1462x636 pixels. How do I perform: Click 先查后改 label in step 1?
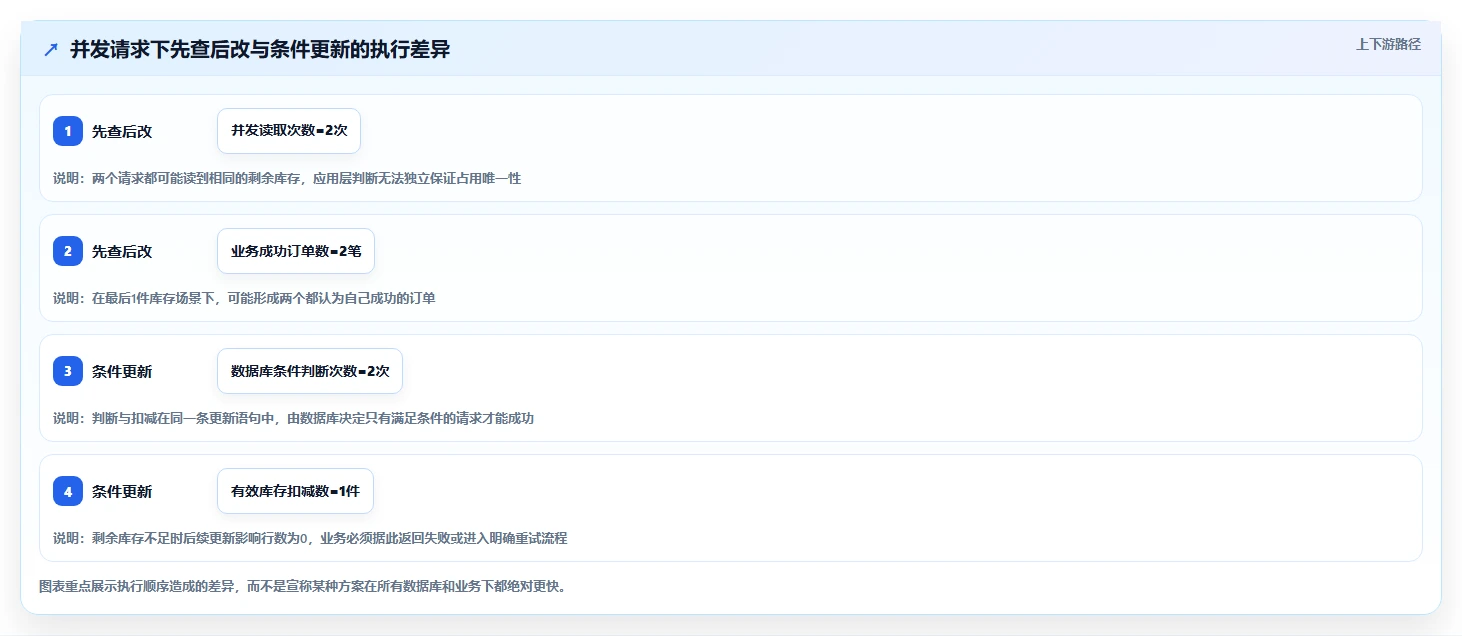tap(122, 131)
